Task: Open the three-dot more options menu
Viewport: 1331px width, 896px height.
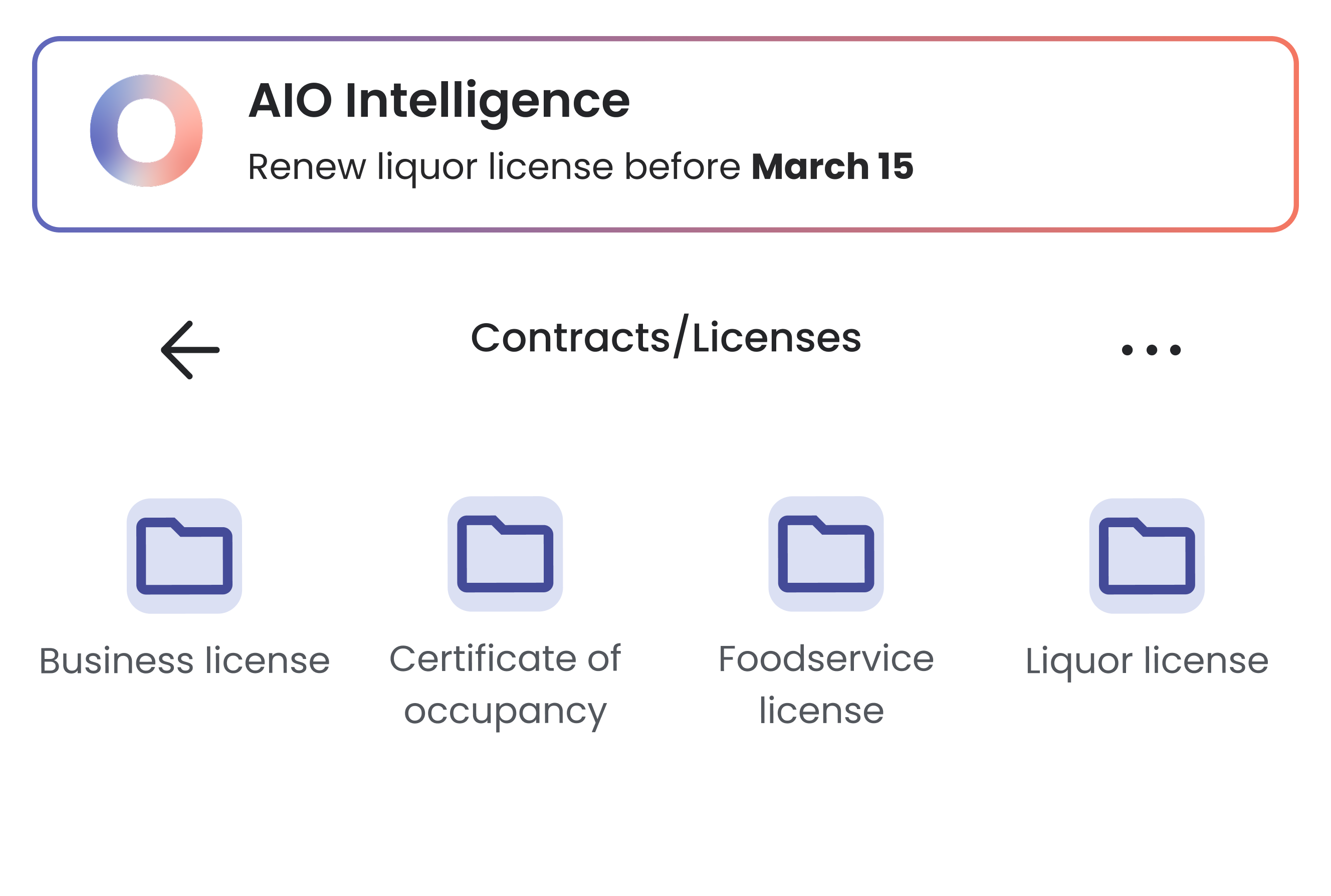Action: 1151,350
